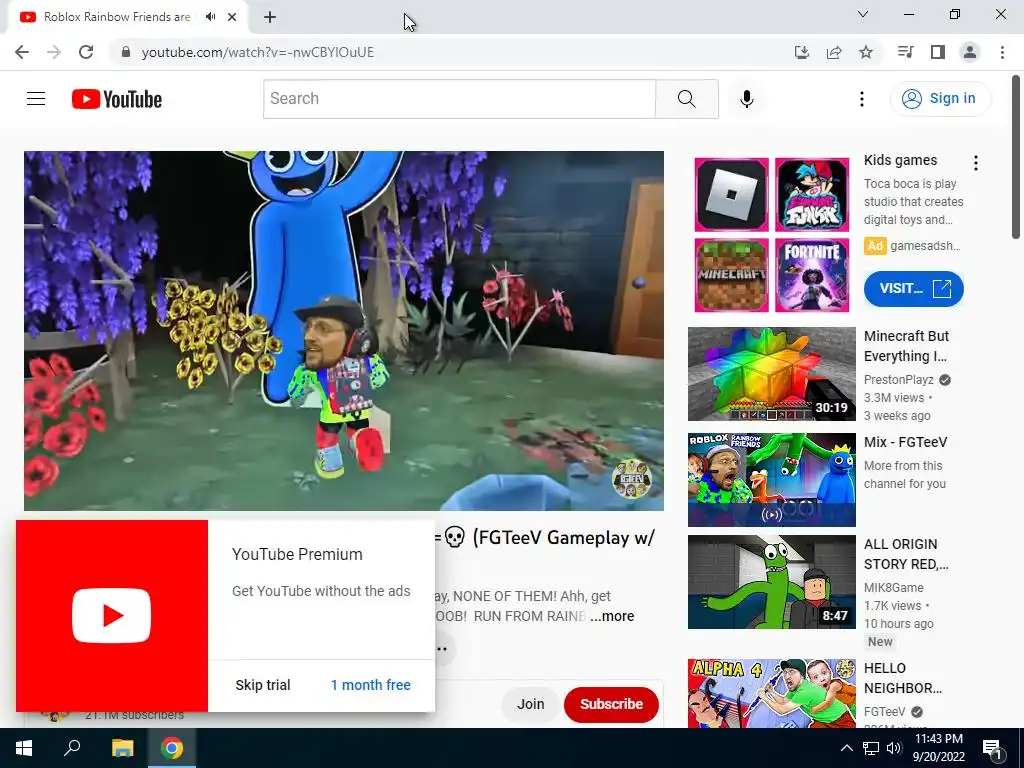Open Kids games ad options menu

click(x=976, y=163)
